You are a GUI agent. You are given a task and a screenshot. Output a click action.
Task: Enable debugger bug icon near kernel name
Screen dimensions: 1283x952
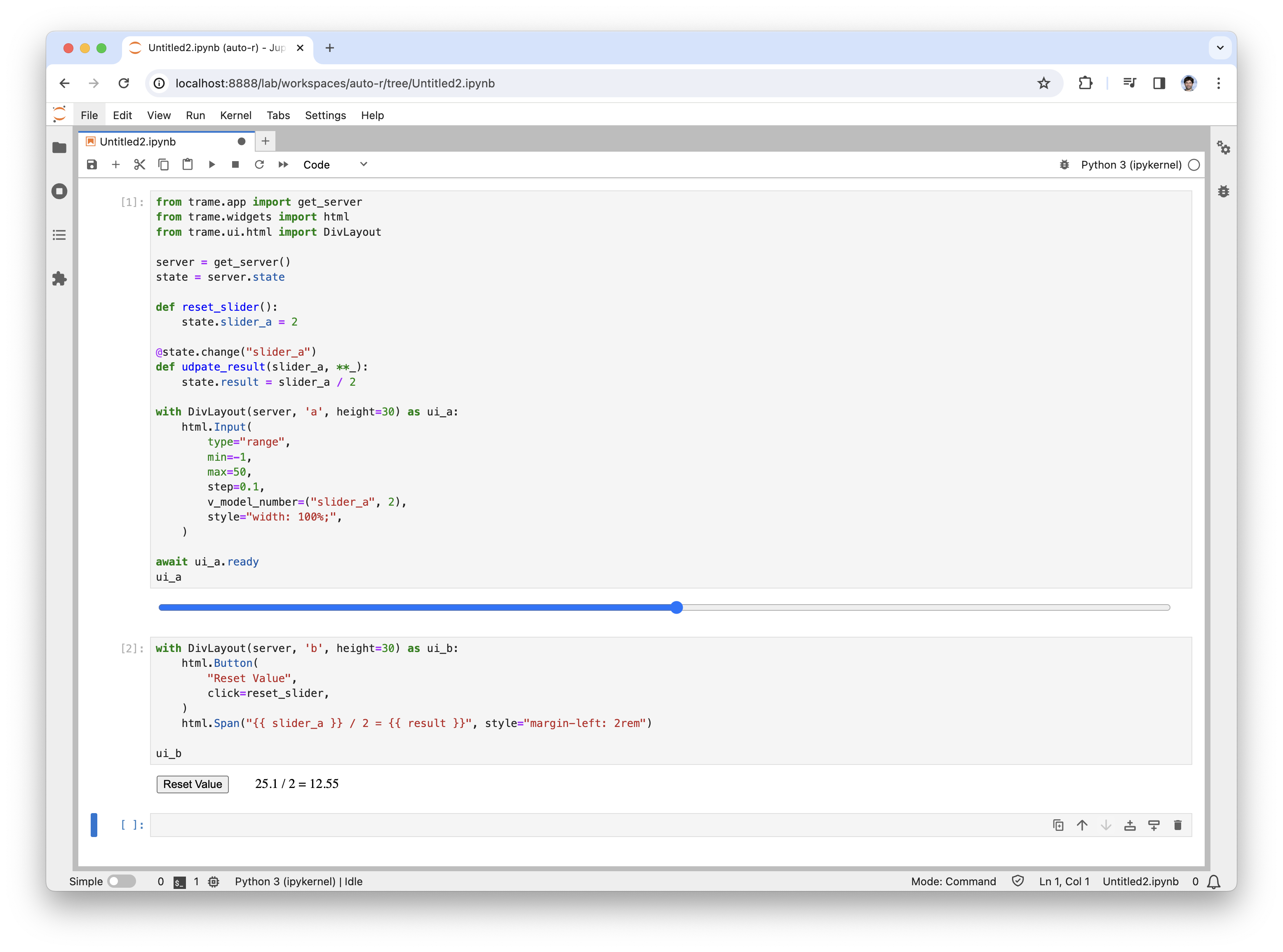click(x=1064, y=165)
